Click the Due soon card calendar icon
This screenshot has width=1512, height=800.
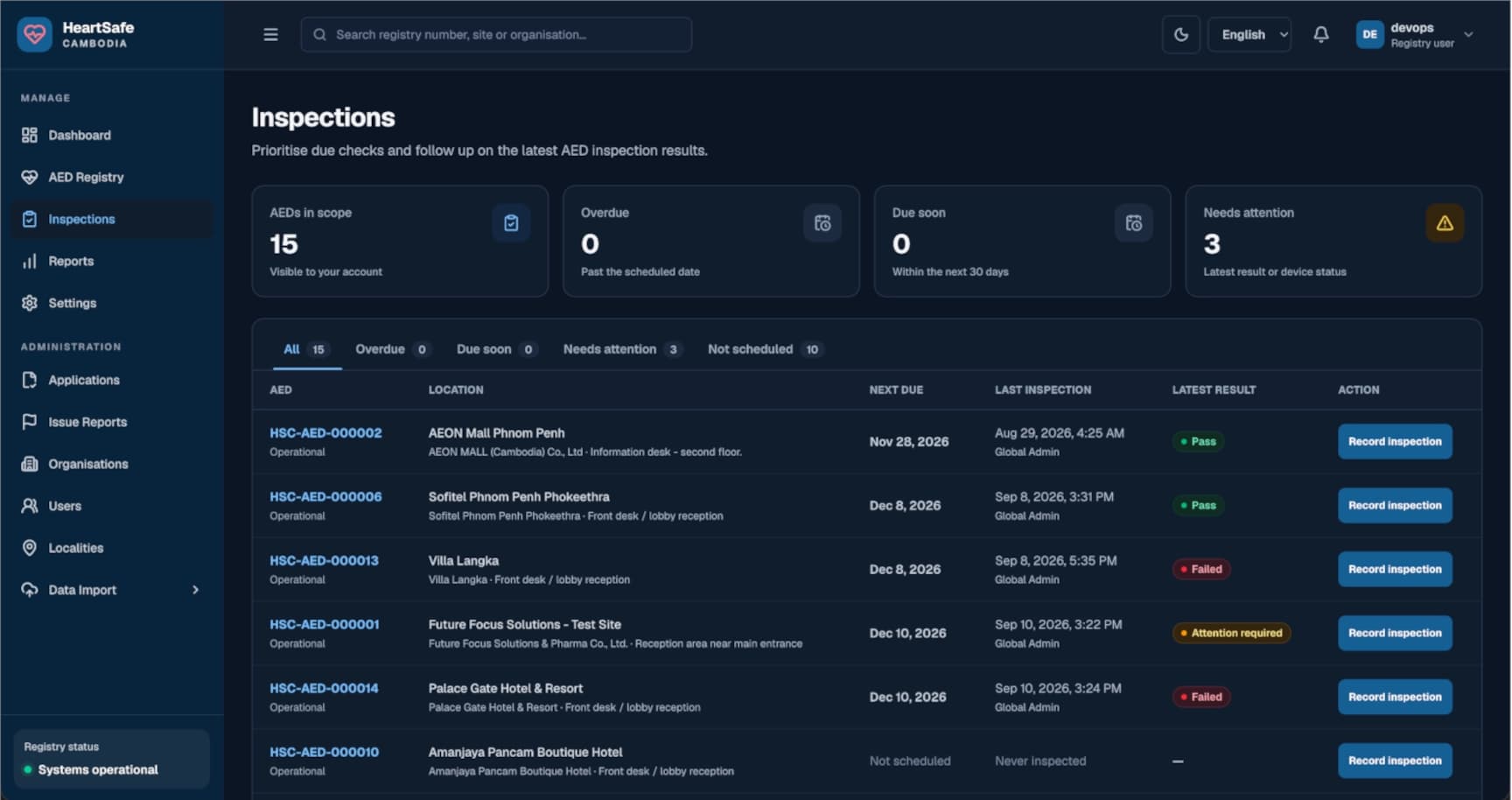coord(1134,223)
